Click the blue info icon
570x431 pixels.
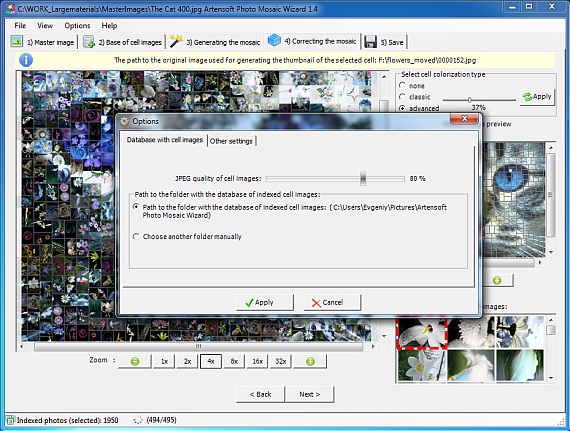click(x=26, y=60)
